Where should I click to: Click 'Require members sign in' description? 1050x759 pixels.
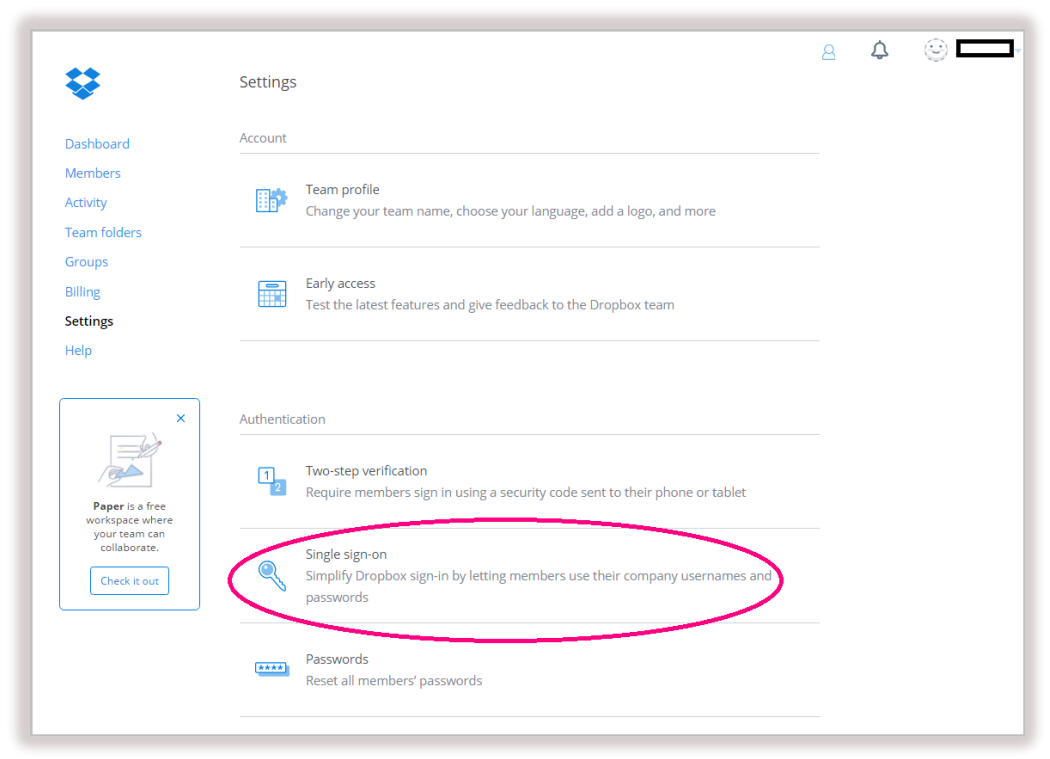pos(526,492)
